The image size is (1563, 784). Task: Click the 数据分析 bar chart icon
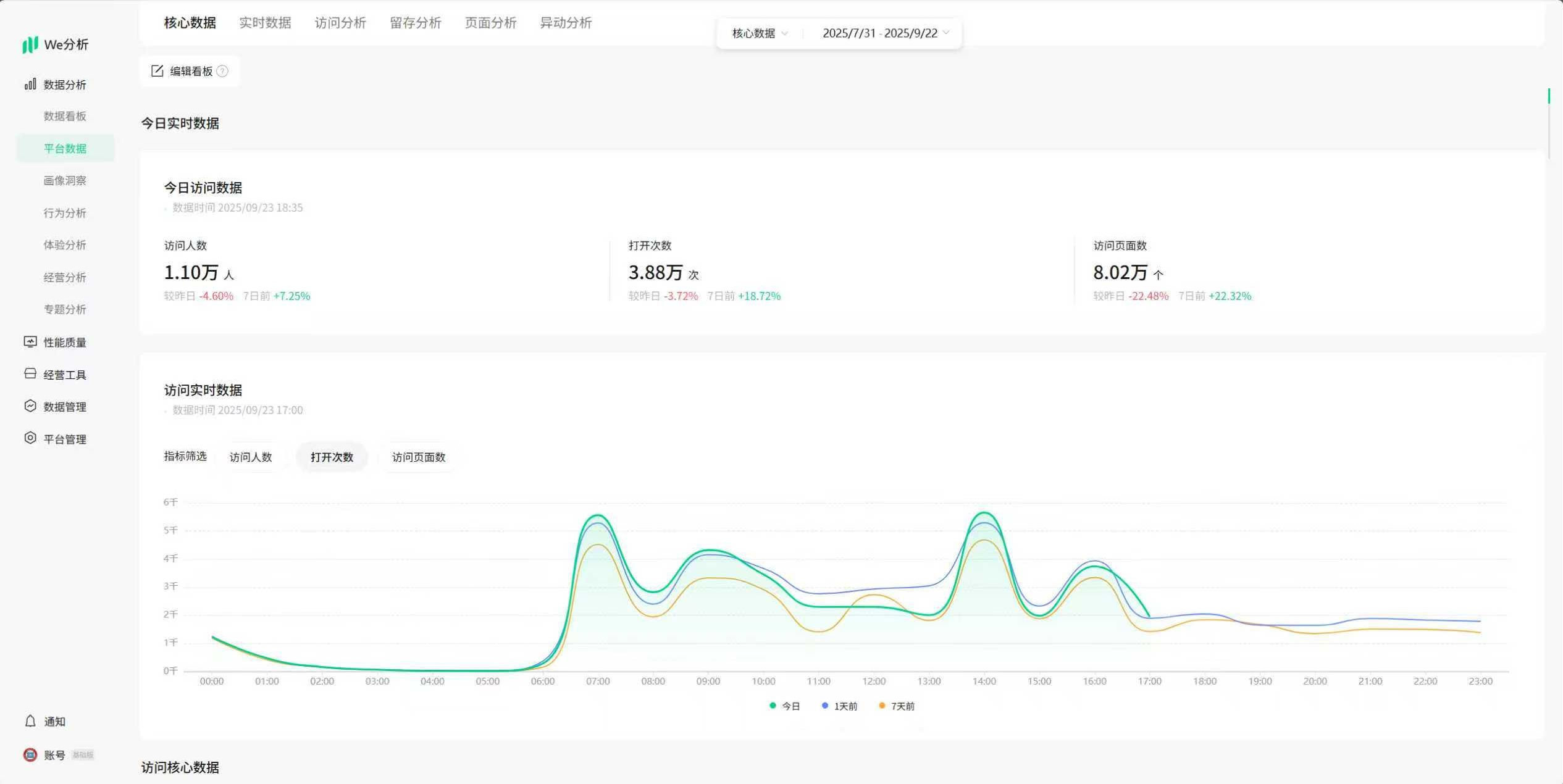(x=30, y=84)
